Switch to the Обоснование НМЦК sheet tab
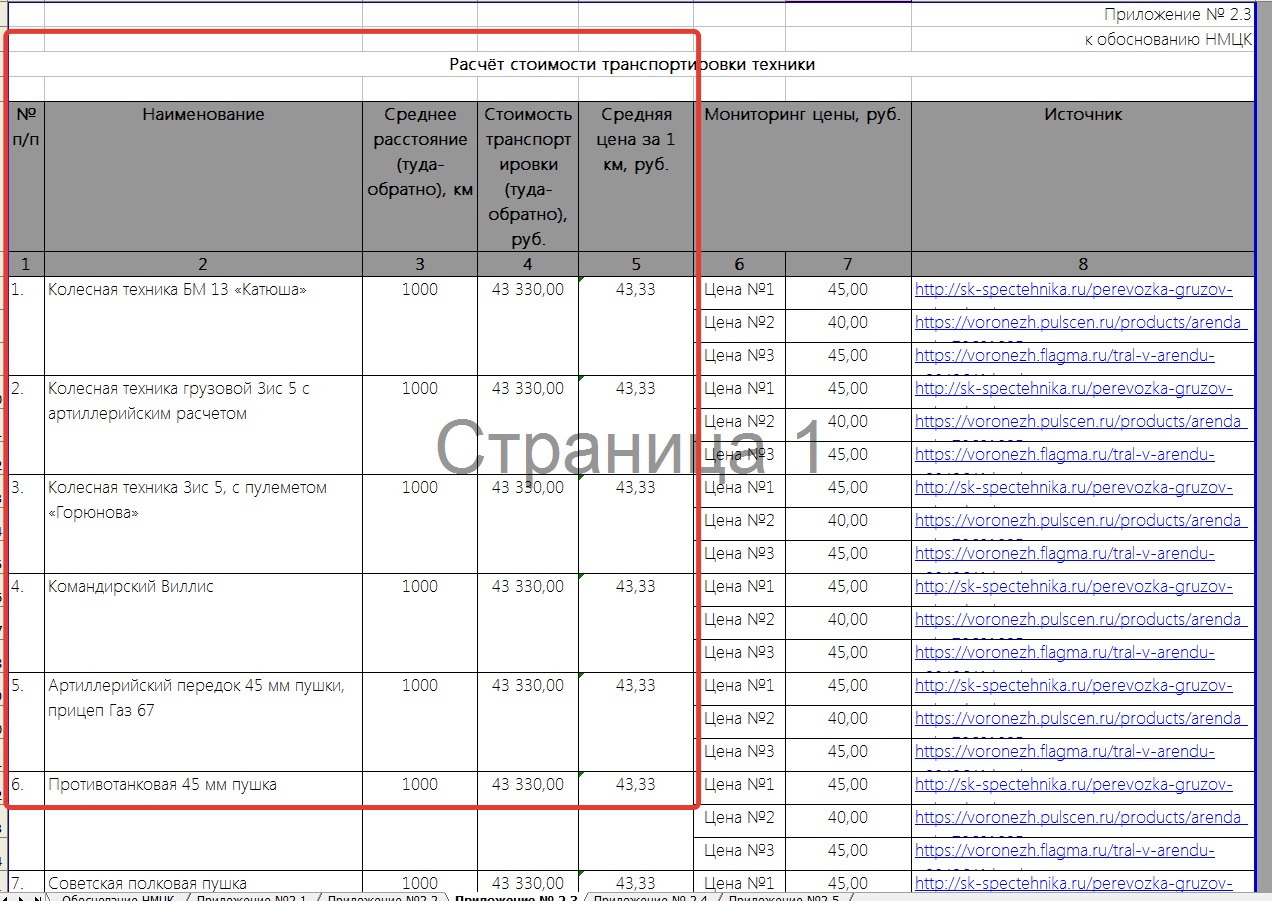This screenshot has width=1272, height=901. (x=117, y=898)
